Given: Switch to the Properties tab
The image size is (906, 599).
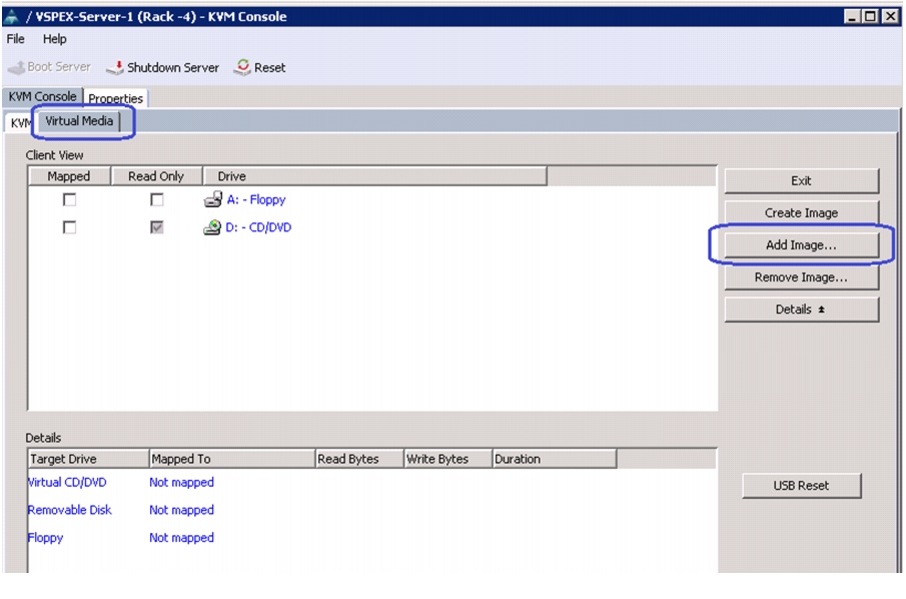Looking at the screenshot, I should [116, 98].
